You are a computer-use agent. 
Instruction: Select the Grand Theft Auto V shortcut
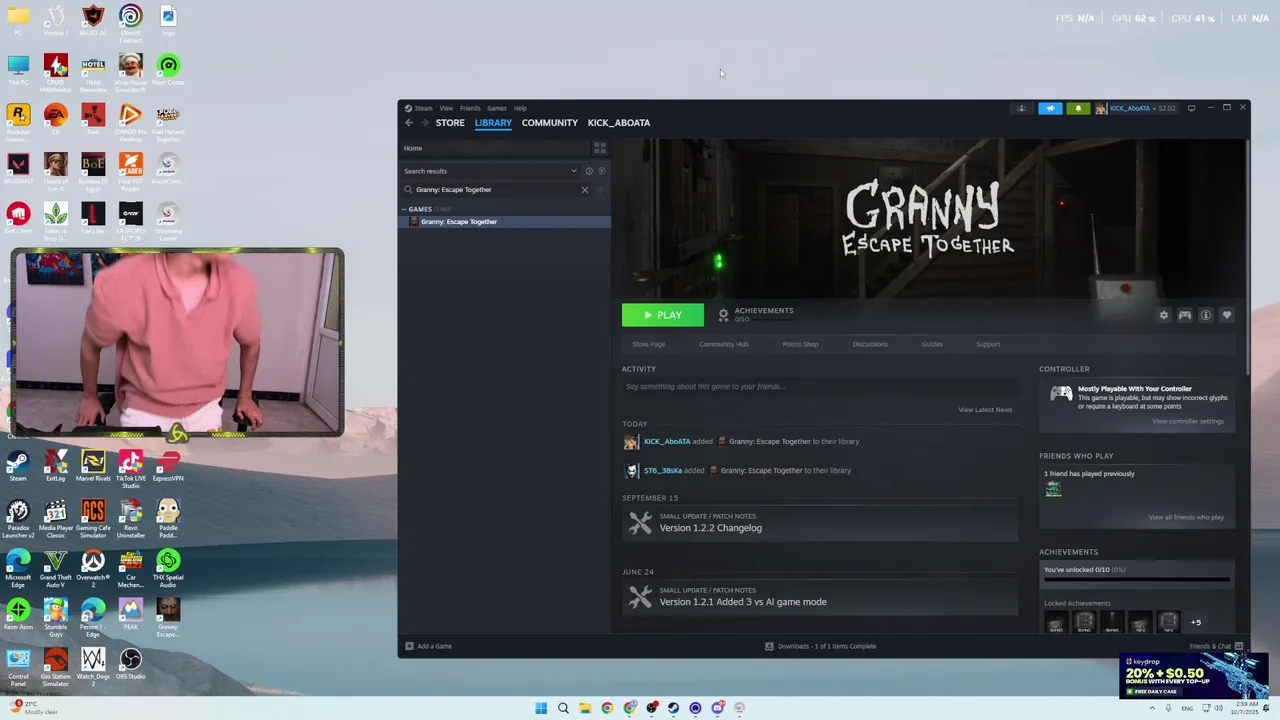(55, 566)
